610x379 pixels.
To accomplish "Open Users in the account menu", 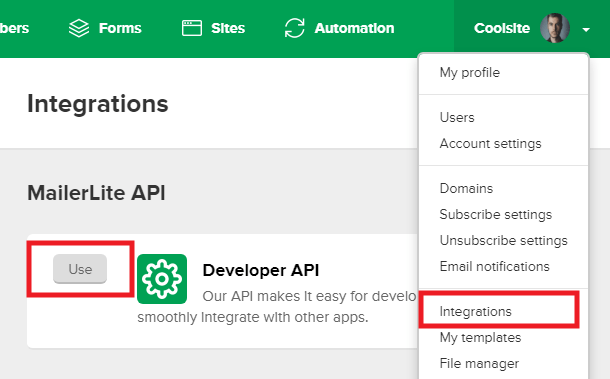I will (x=457, y=118).
